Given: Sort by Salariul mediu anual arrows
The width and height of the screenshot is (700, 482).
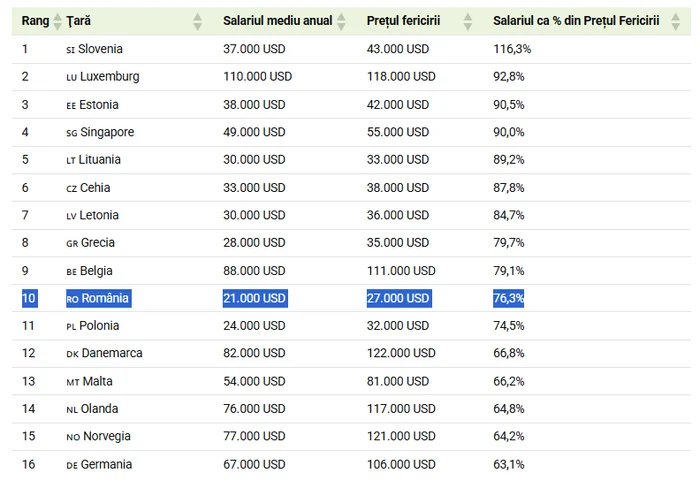Looking at the screenshot, I should point(341,21).
